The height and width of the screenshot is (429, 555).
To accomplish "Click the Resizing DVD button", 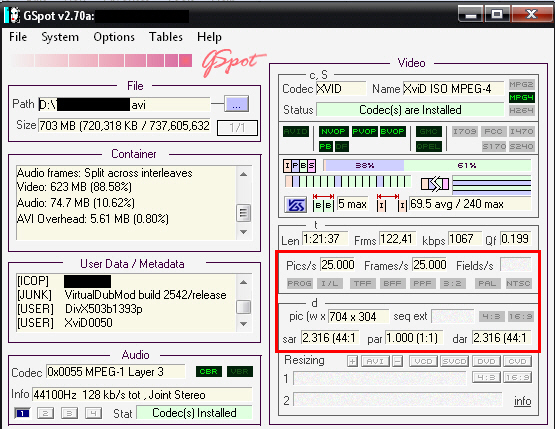I will pyautogui.click(x=486, y=361).
